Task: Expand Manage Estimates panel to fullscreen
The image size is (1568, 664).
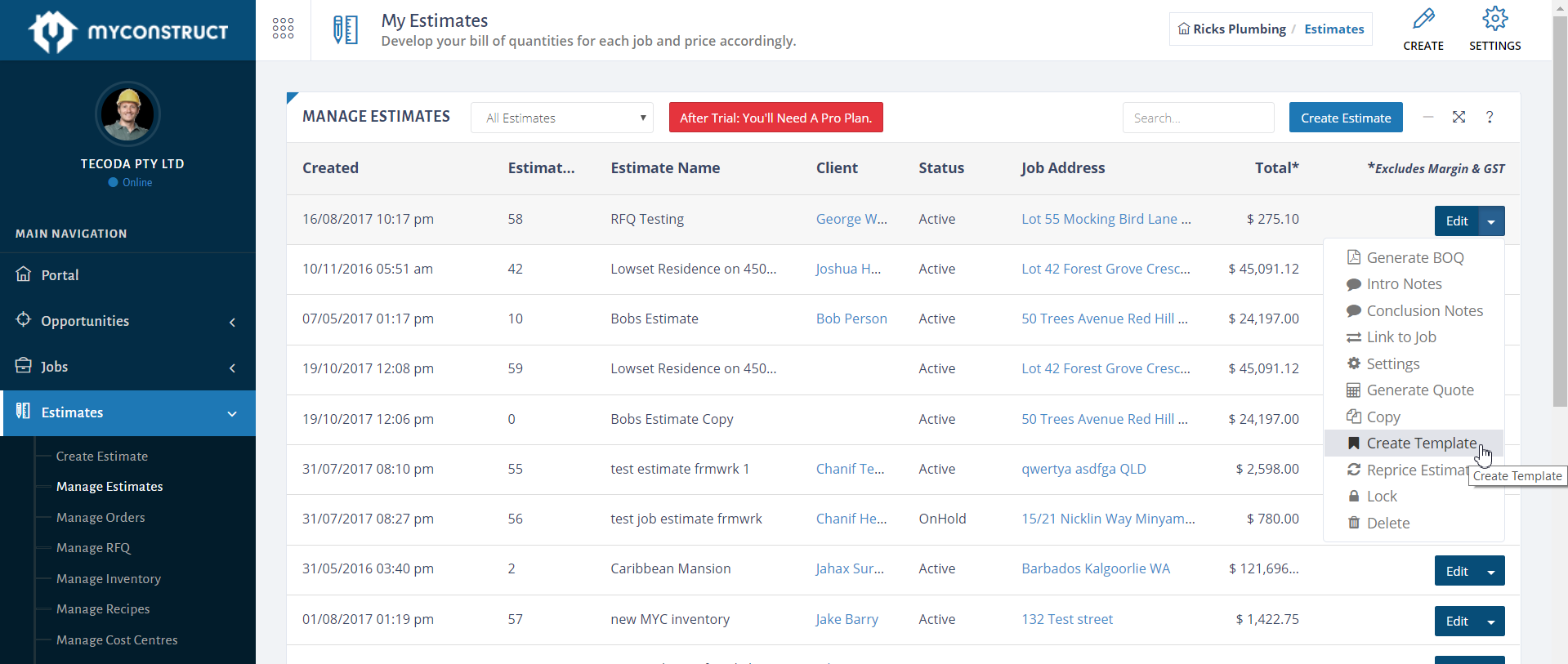Action: point(1459,117)
